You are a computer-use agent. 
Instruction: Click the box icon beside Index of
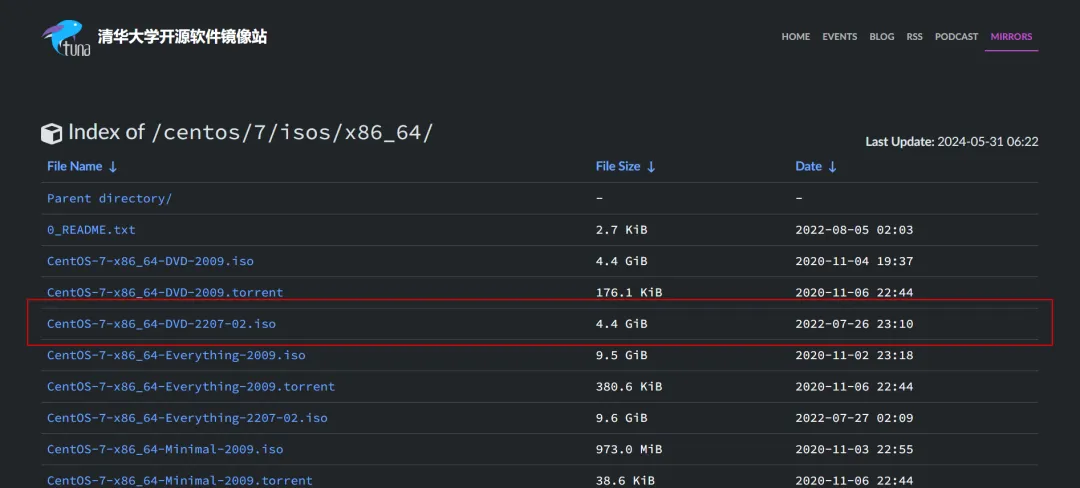coord(52,134)
